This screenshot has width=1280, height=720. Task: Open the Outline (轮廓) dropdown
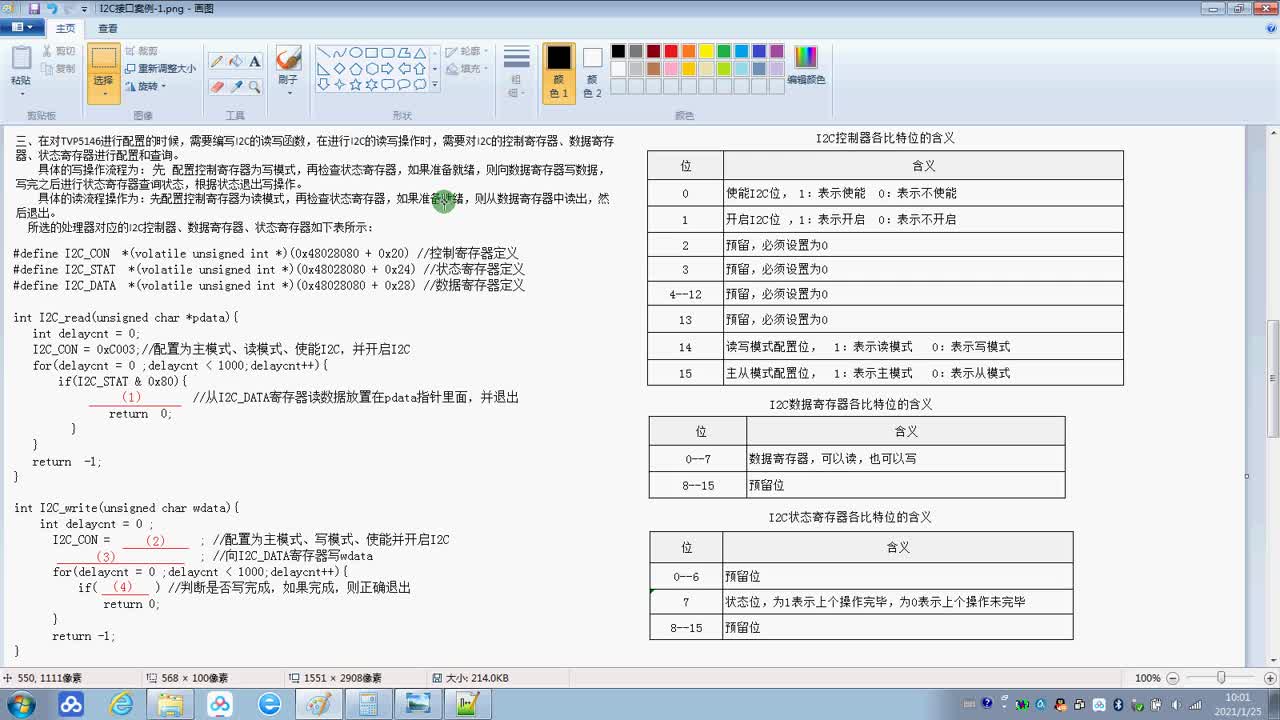[465, 52]
